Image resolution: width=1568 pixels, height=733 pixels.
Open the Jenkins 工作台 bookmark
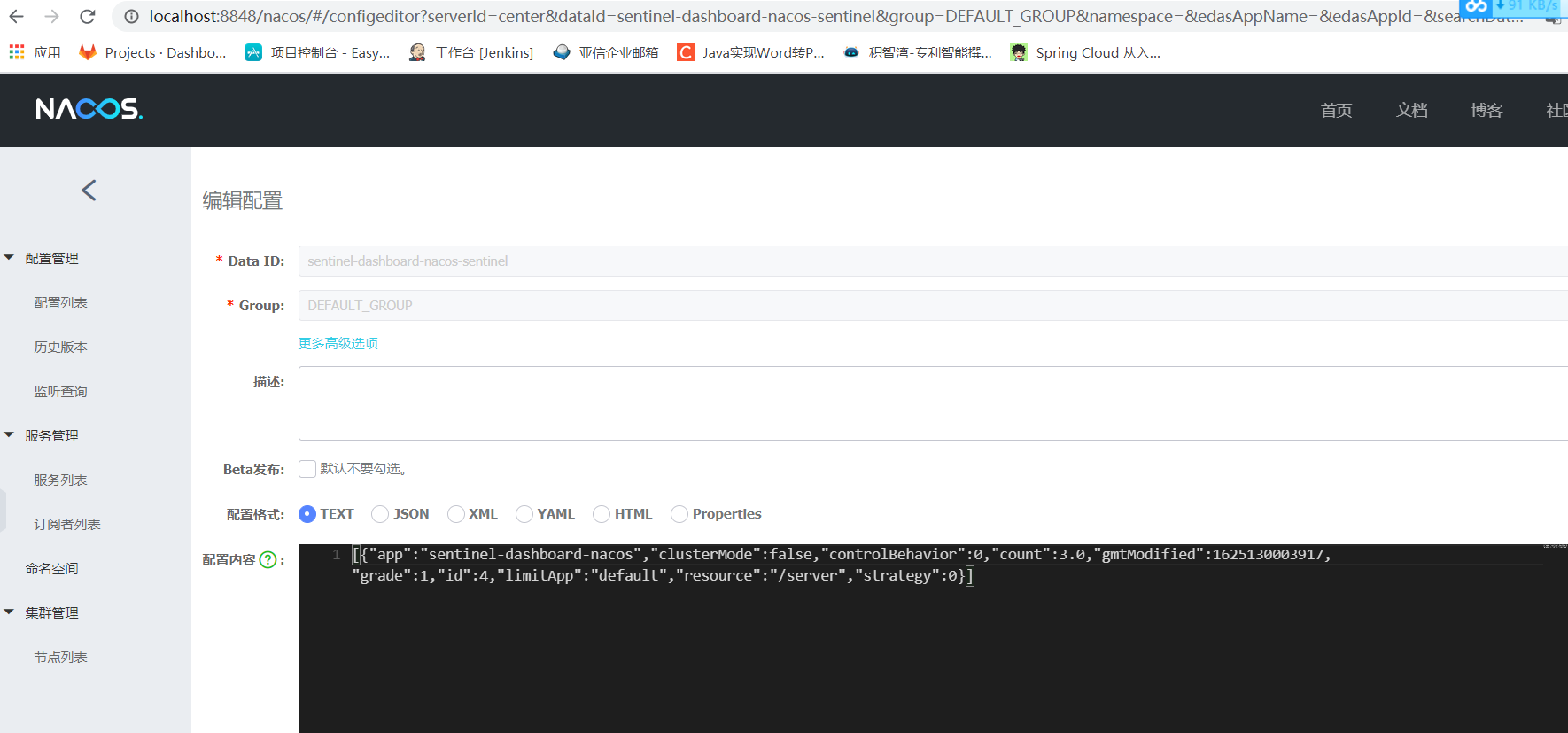[471, 52]
